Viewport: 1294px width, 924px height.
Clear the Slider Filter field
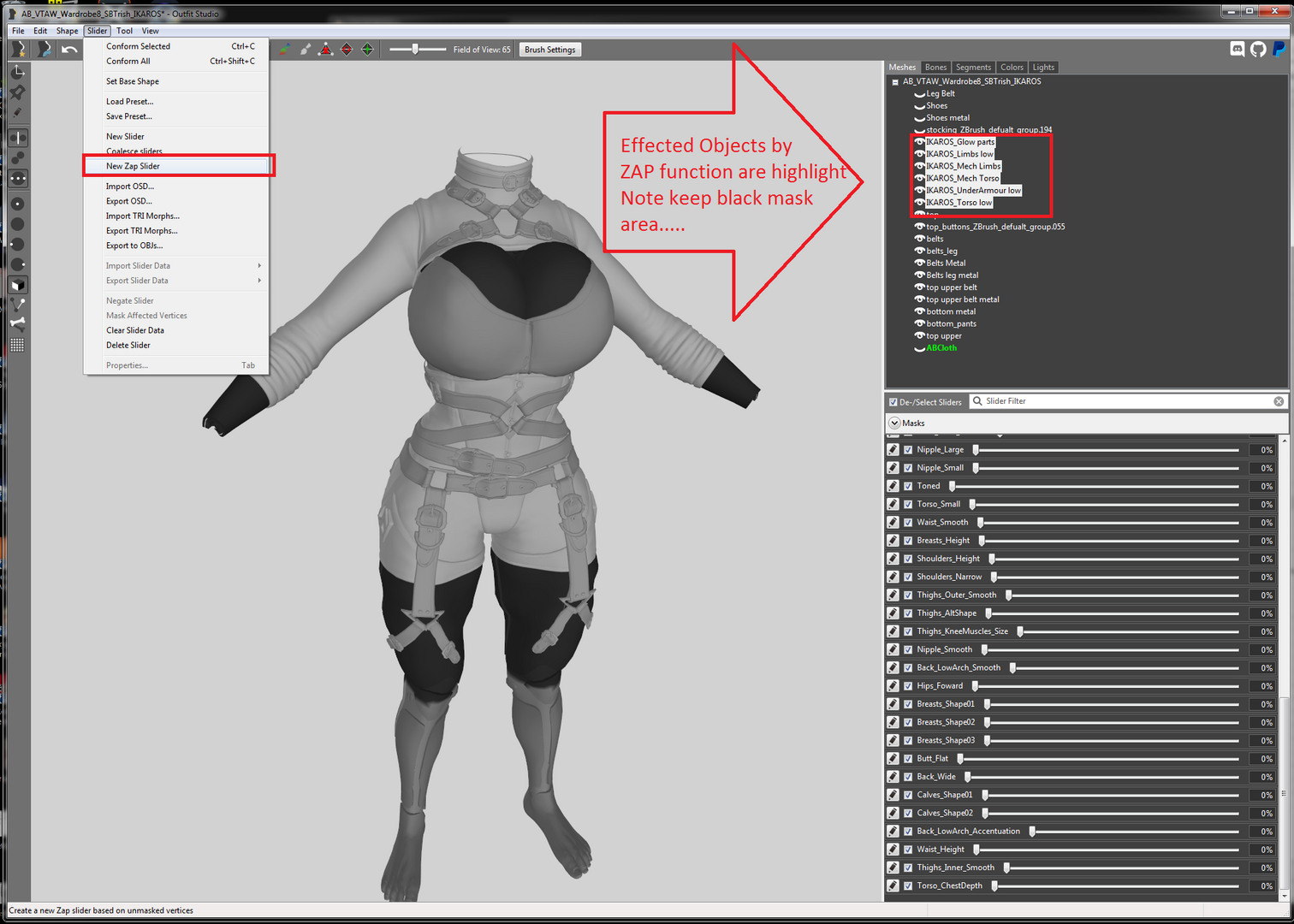point(1279,401)
